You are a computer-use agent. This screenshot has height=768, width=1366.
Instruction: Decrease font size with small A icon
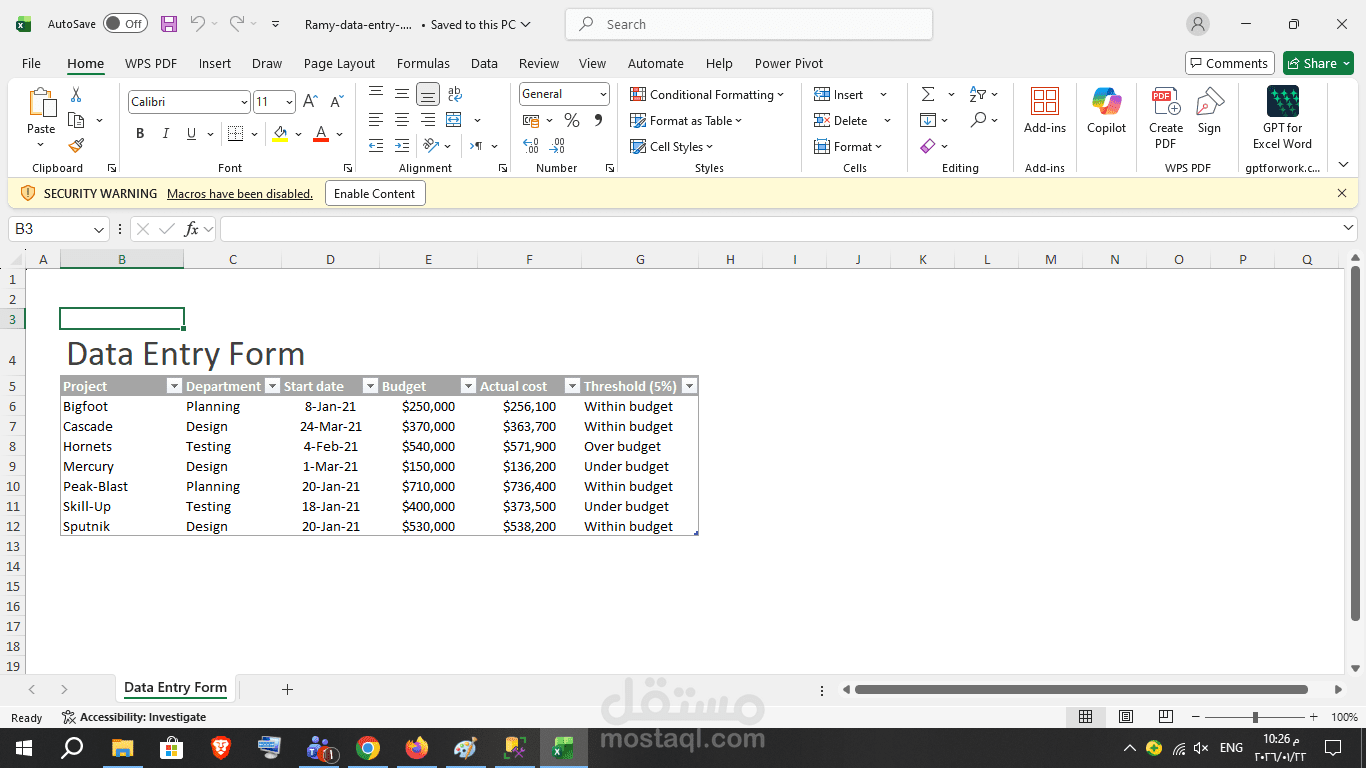(336, 102)
